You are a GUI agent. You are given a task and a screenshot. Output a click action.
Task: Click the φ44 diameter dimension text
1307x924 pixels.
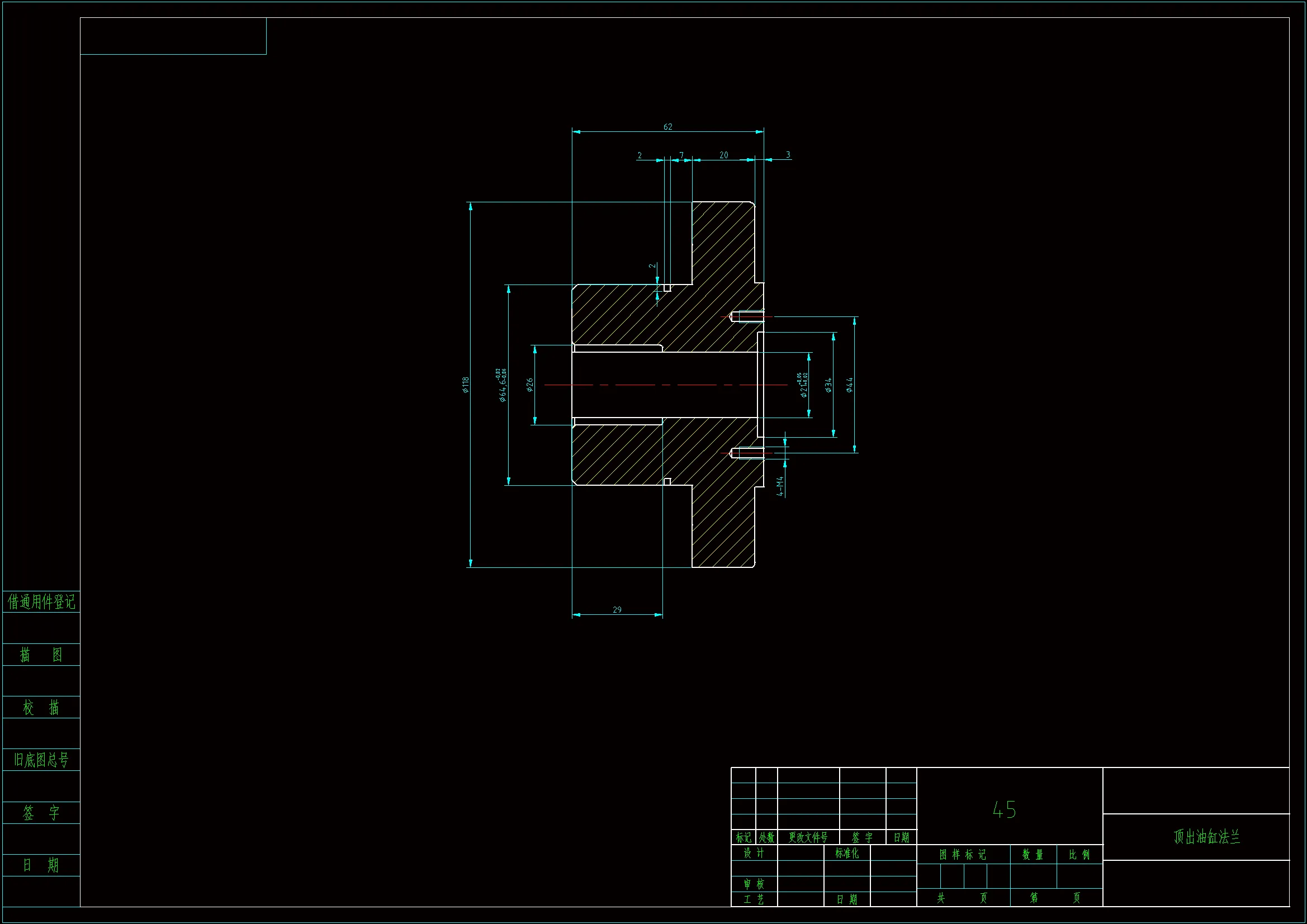[849, 385]
